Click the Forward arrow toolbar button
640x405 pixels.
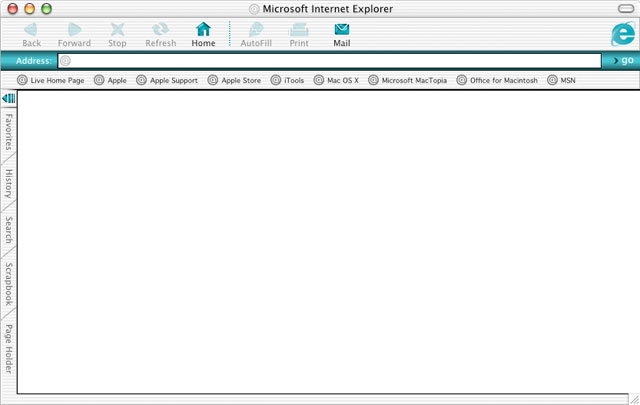click(74, 35)
